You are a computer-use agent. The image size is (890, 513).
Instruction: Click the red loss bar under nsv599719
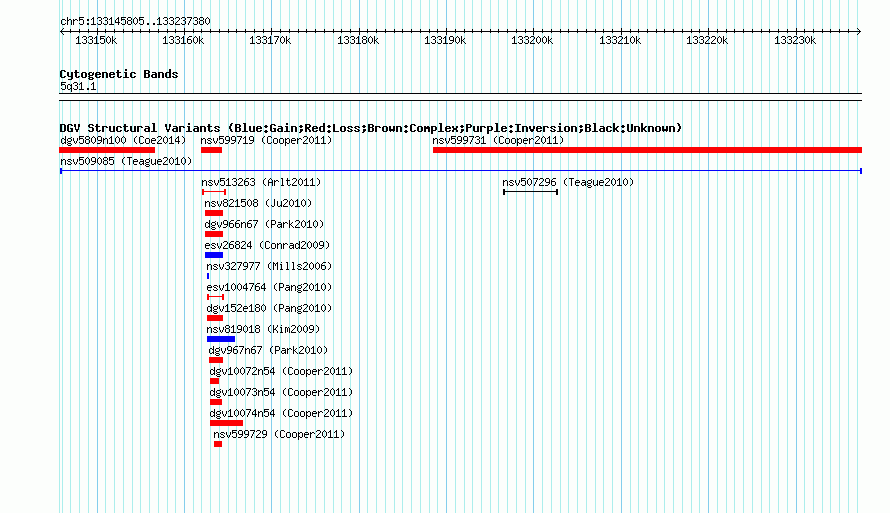tap(211, 150)
